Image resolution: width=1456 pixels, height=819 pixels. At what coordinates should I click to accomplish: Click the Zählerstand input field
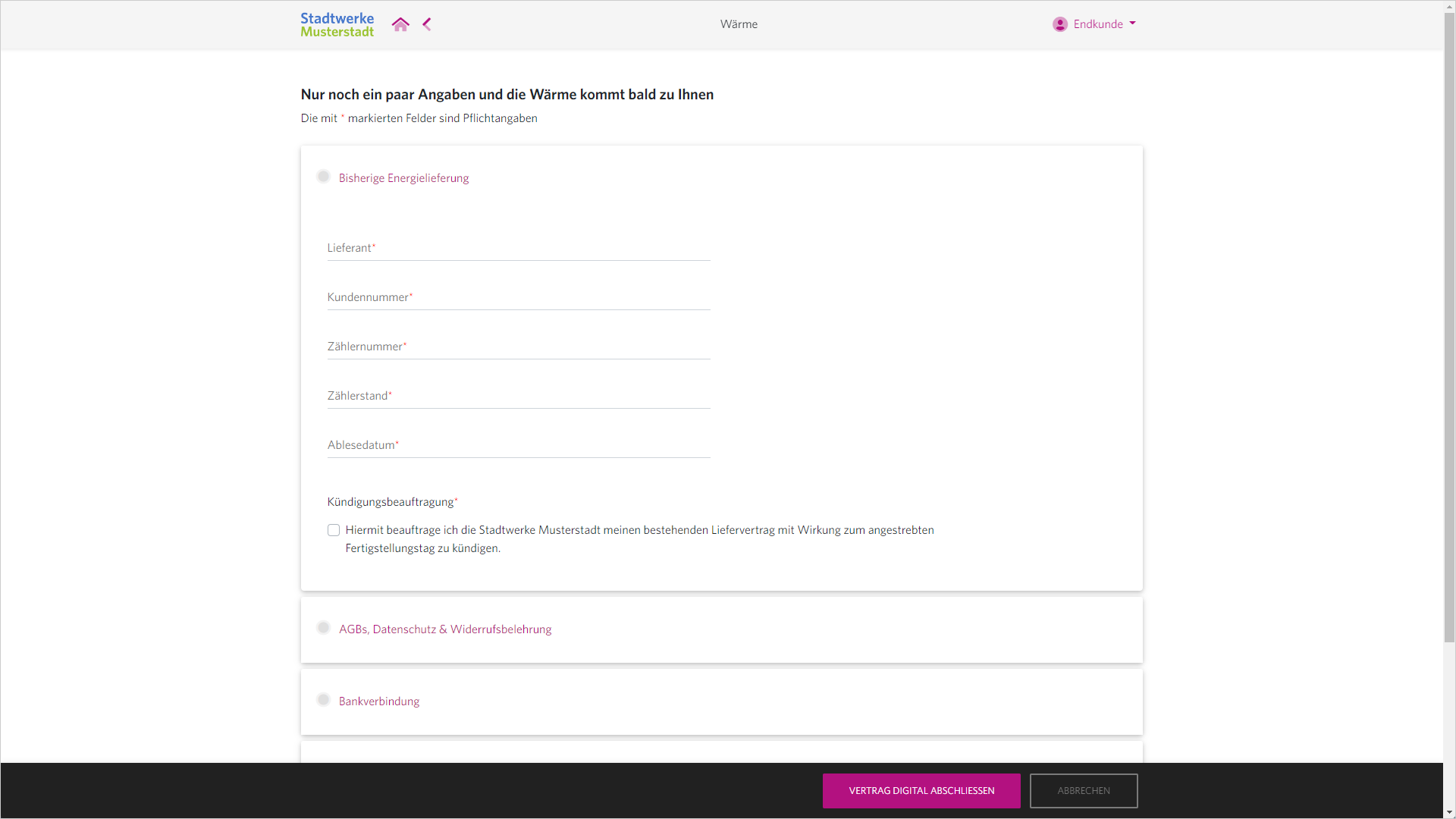pyautogui.click(x=518, y=396)
